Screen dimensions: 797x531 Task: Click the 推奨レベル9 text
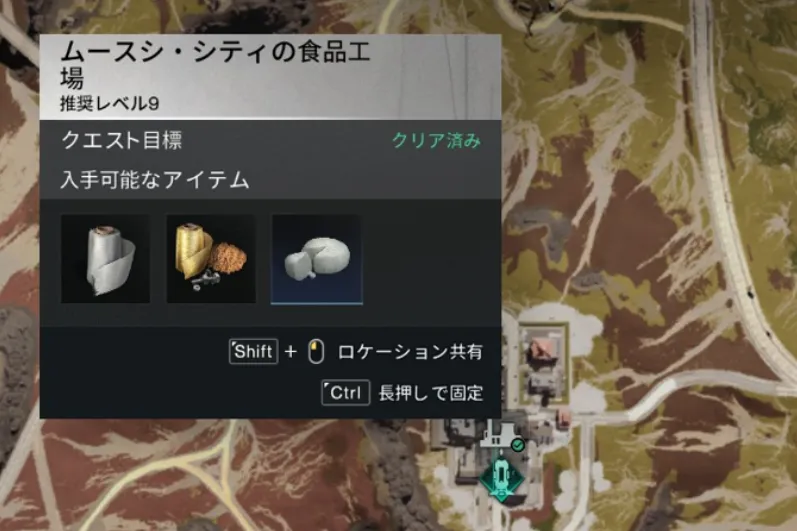coord(110,104)
